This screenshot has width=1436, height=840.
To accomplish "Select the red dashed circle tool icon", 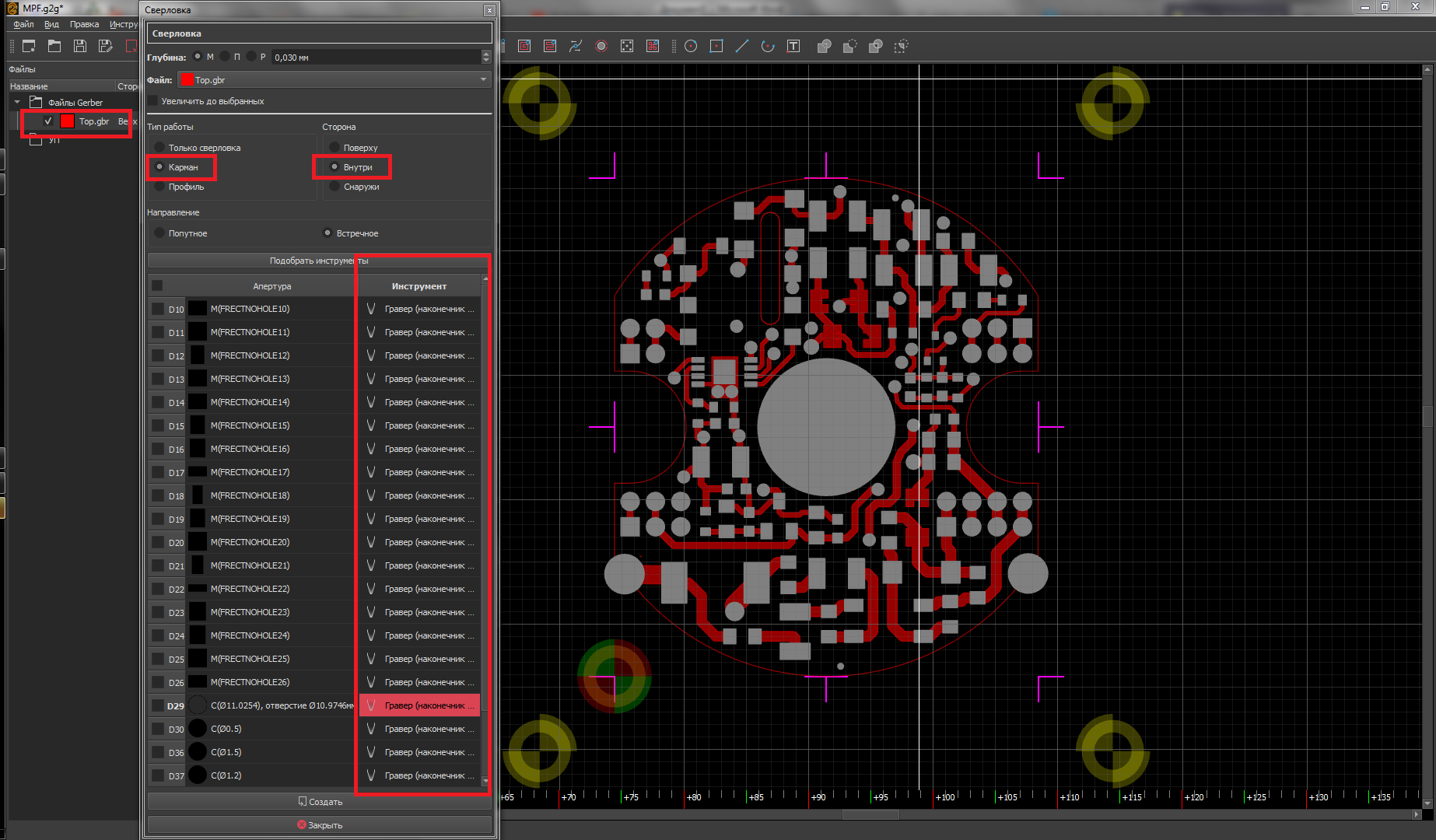I will 601,46.
